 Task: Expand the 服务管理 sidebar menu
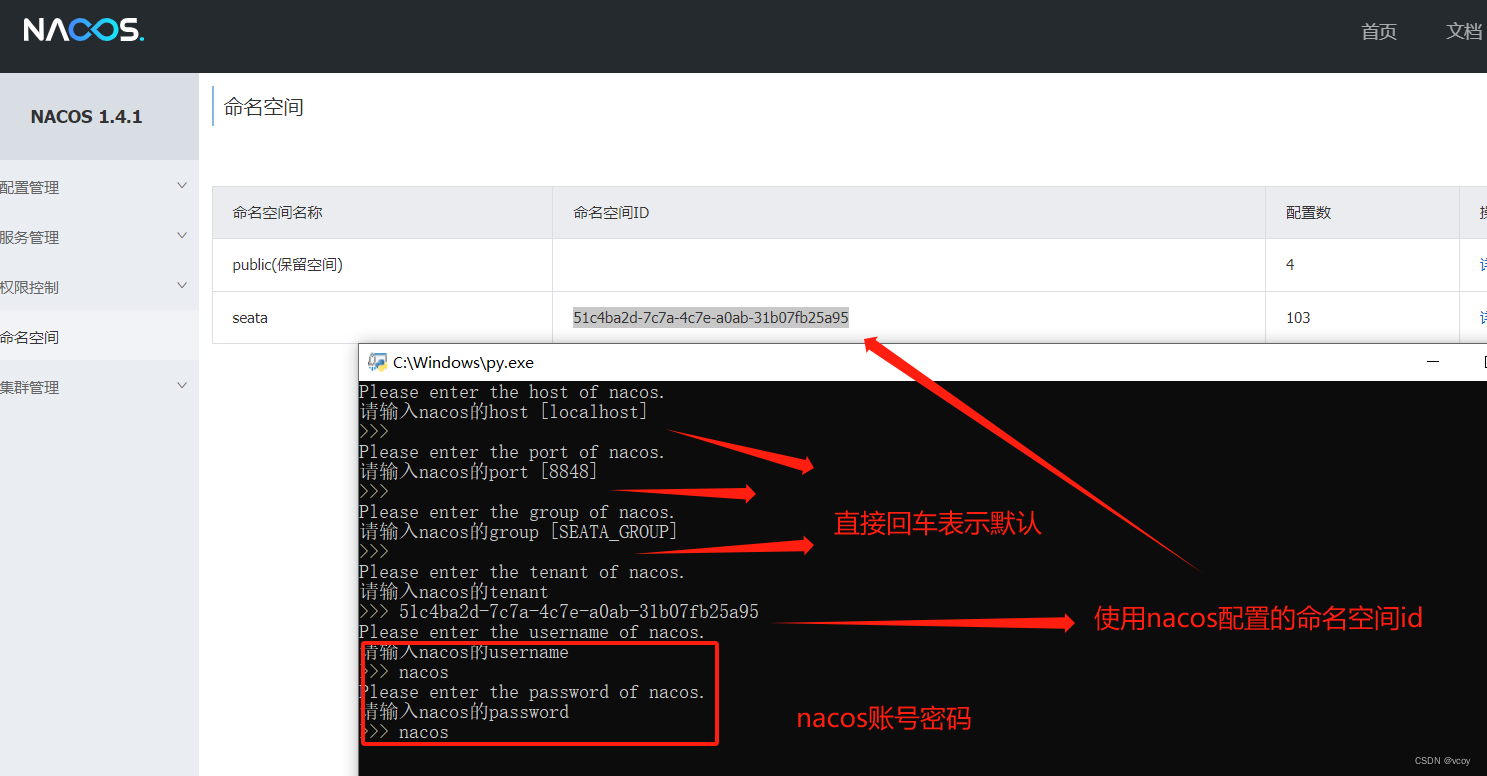pos(99,237)
